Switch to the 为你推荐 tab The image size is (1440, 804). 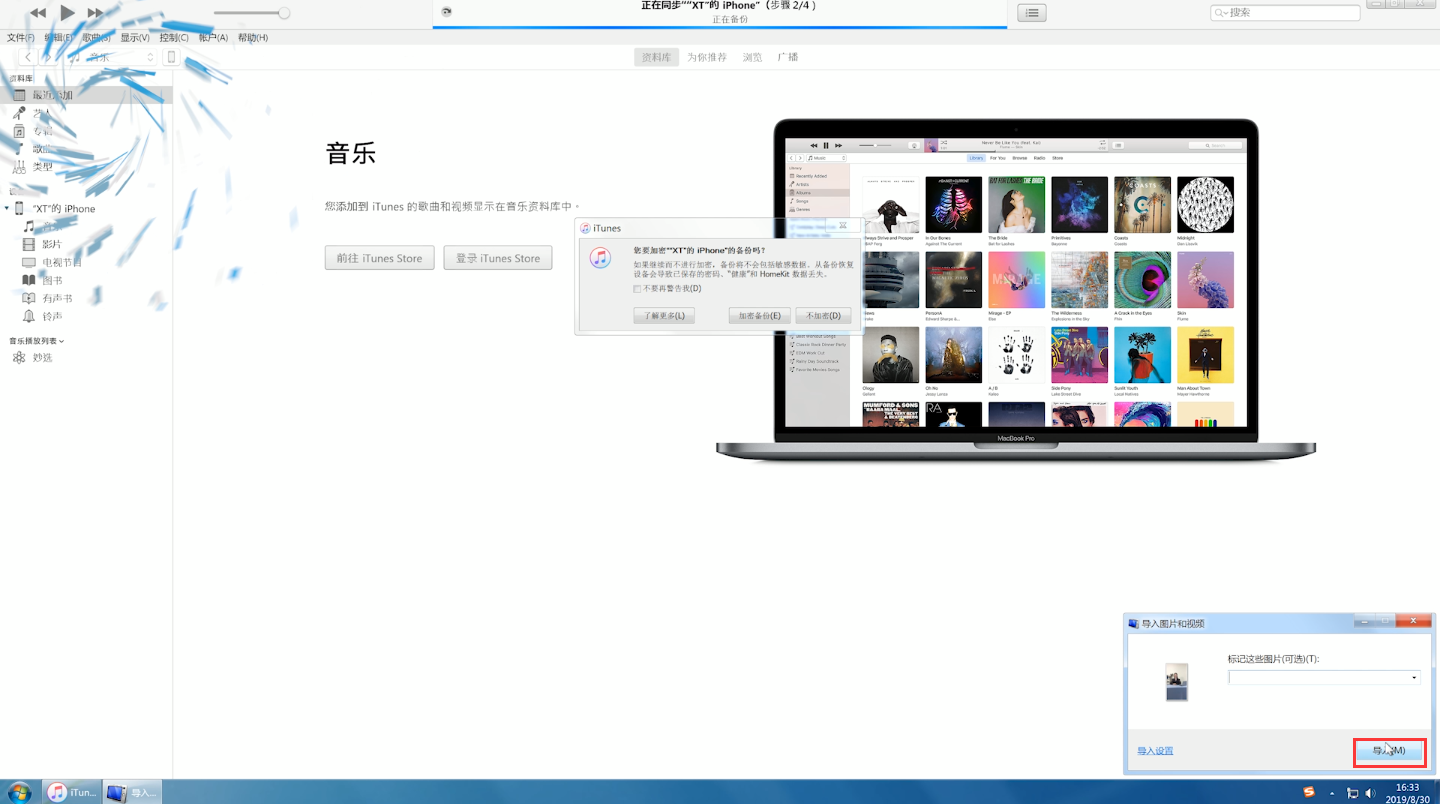[707, 57]
